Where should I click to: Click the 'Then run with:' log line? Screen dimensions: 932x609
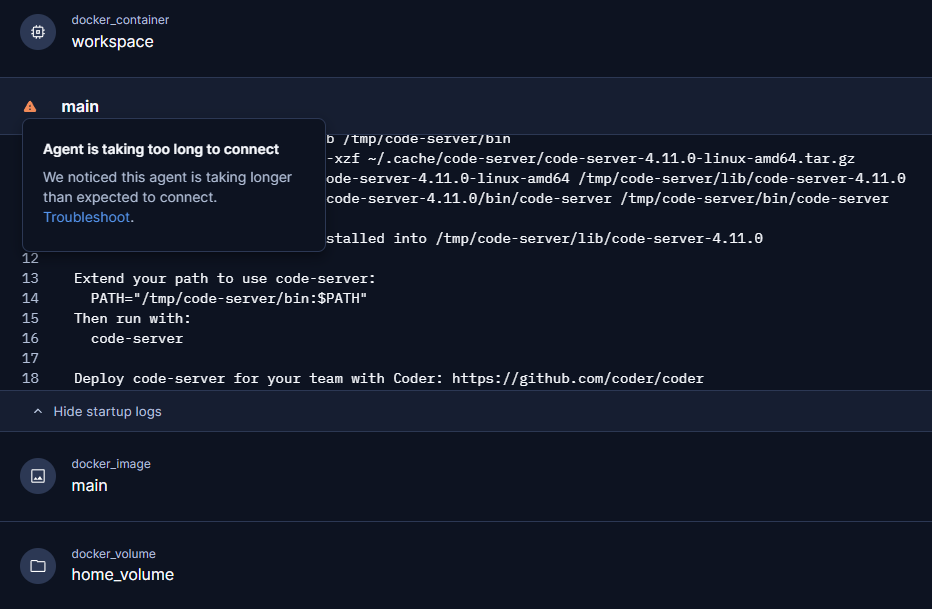tap(132, 318)
